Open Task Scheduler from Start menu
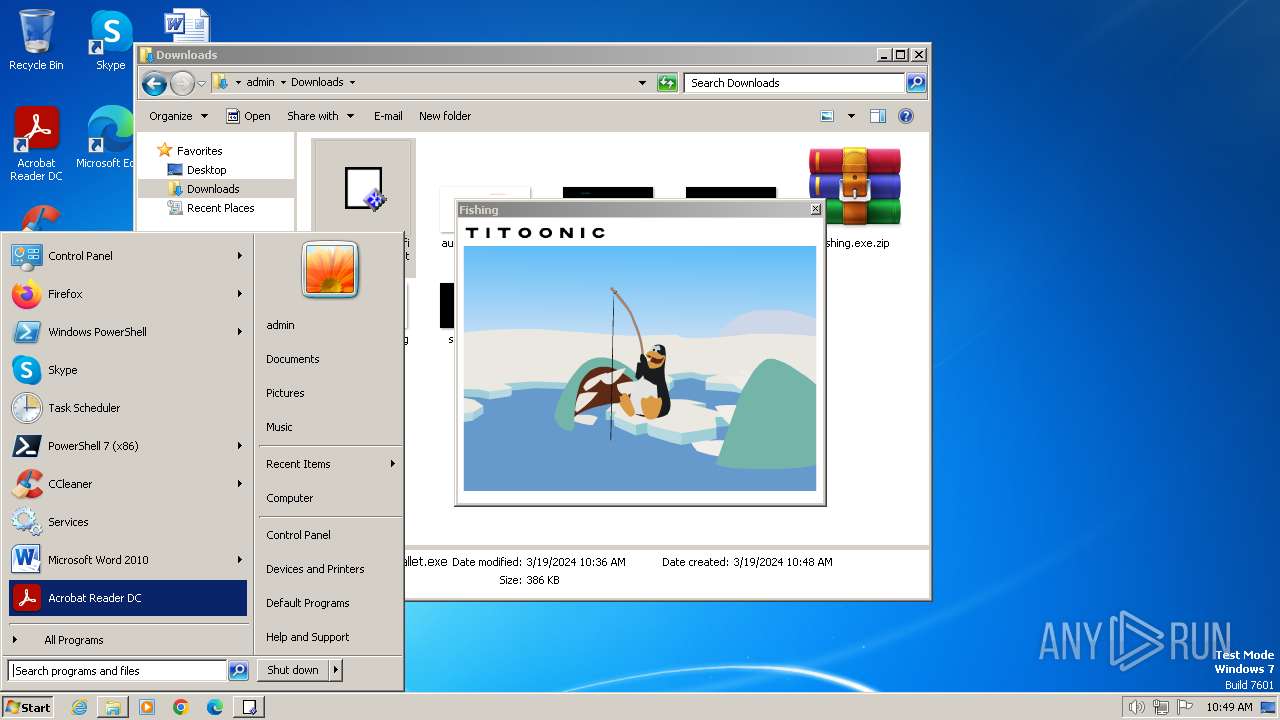The width and height of the screenshot is (1280, 720). [x=128, y=408]
